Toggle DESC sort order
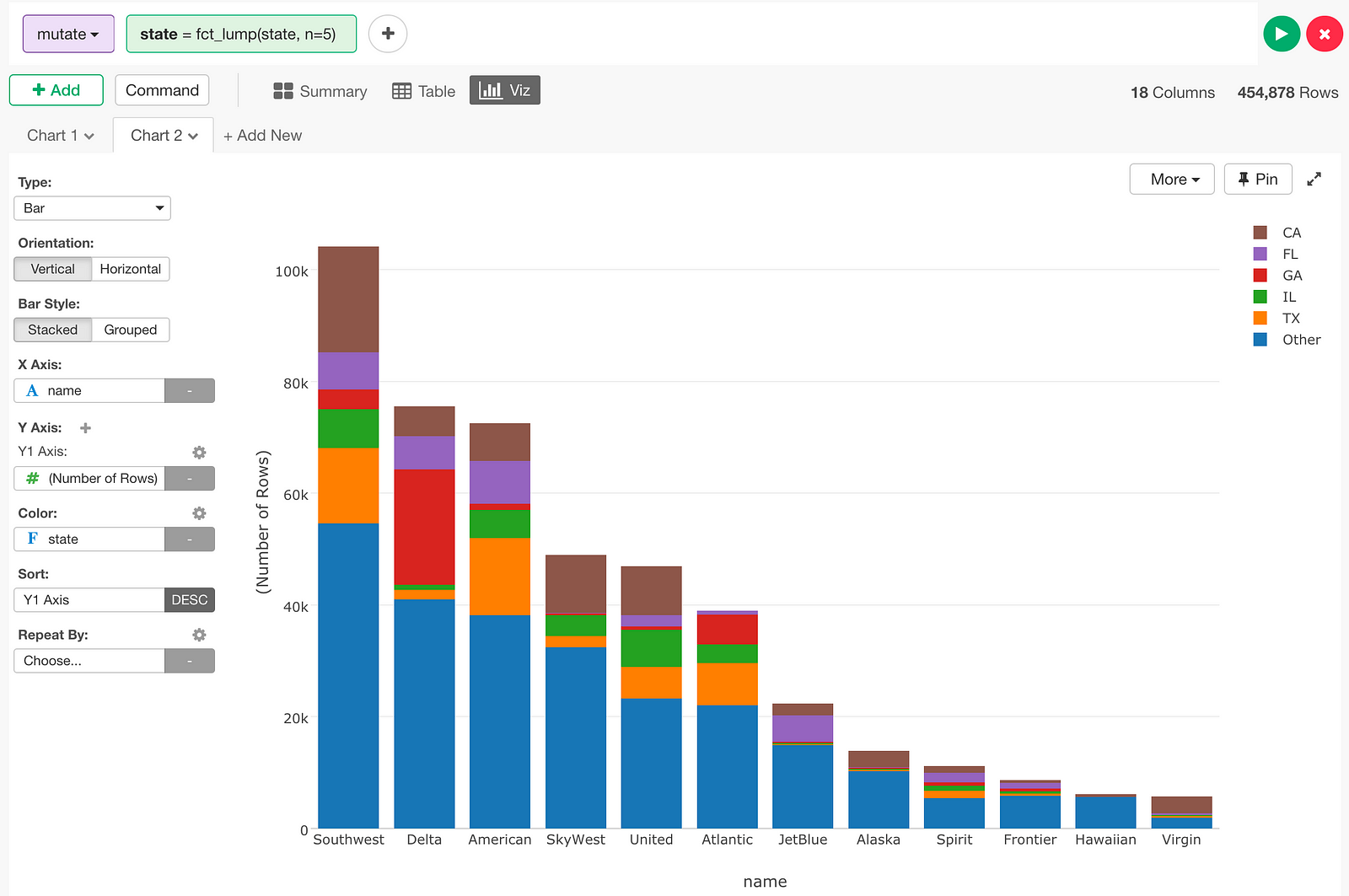The image size is (1349, 896). (x=190, y=600)
